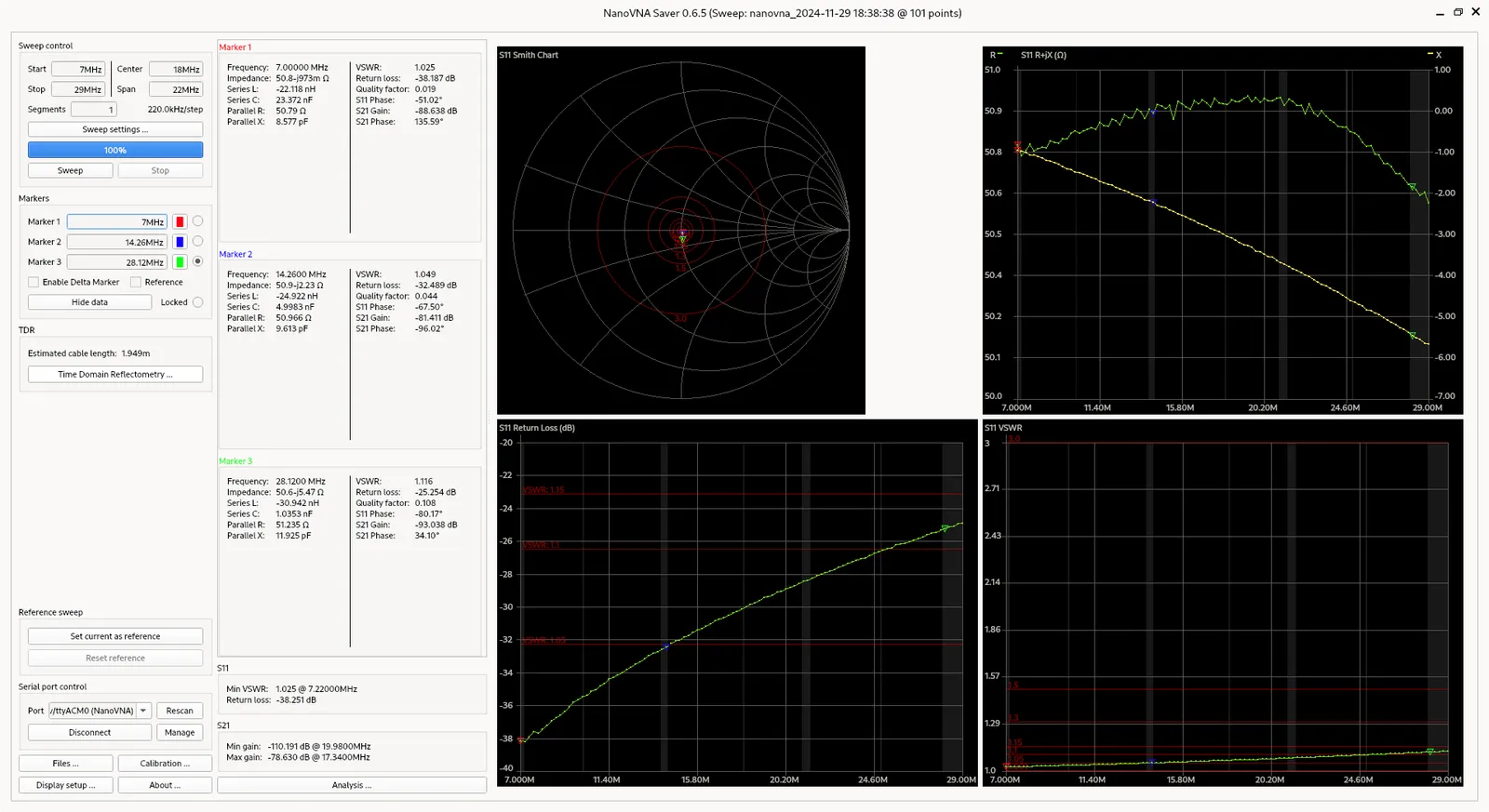Open Time Domain Reflectometry window
The height and width of the screenshot is (812, 1489).
click(115, 374)
